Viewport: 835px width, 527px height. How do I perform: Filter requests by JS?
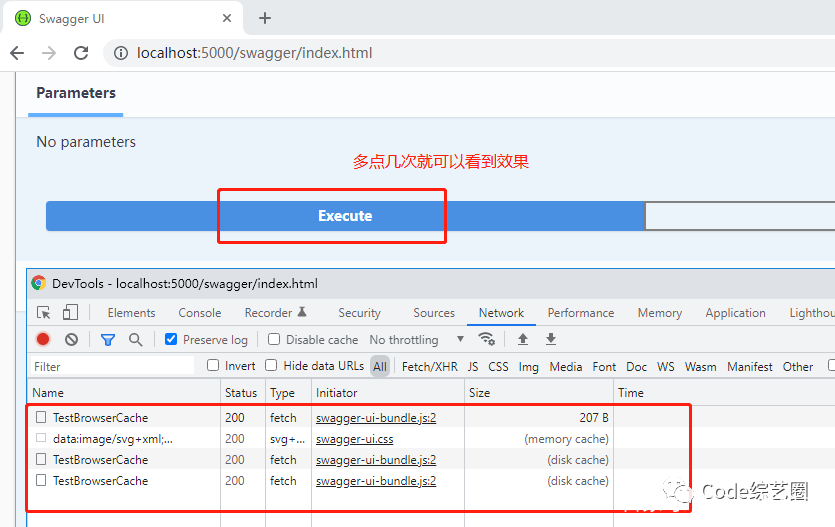(x=473, y=367)
